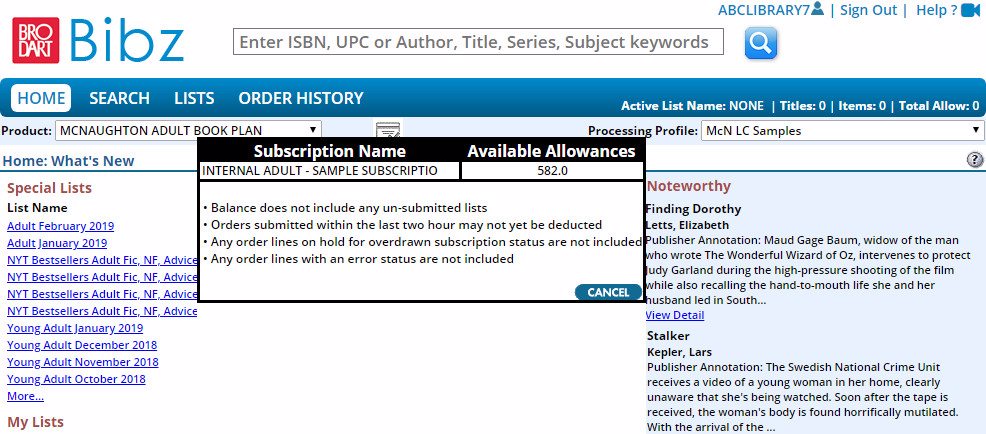The width and height of the screenshot is (986, 434).
Task: Open the Adult February 2019 list
Action: pyautogui.click(x=60, y=226)
